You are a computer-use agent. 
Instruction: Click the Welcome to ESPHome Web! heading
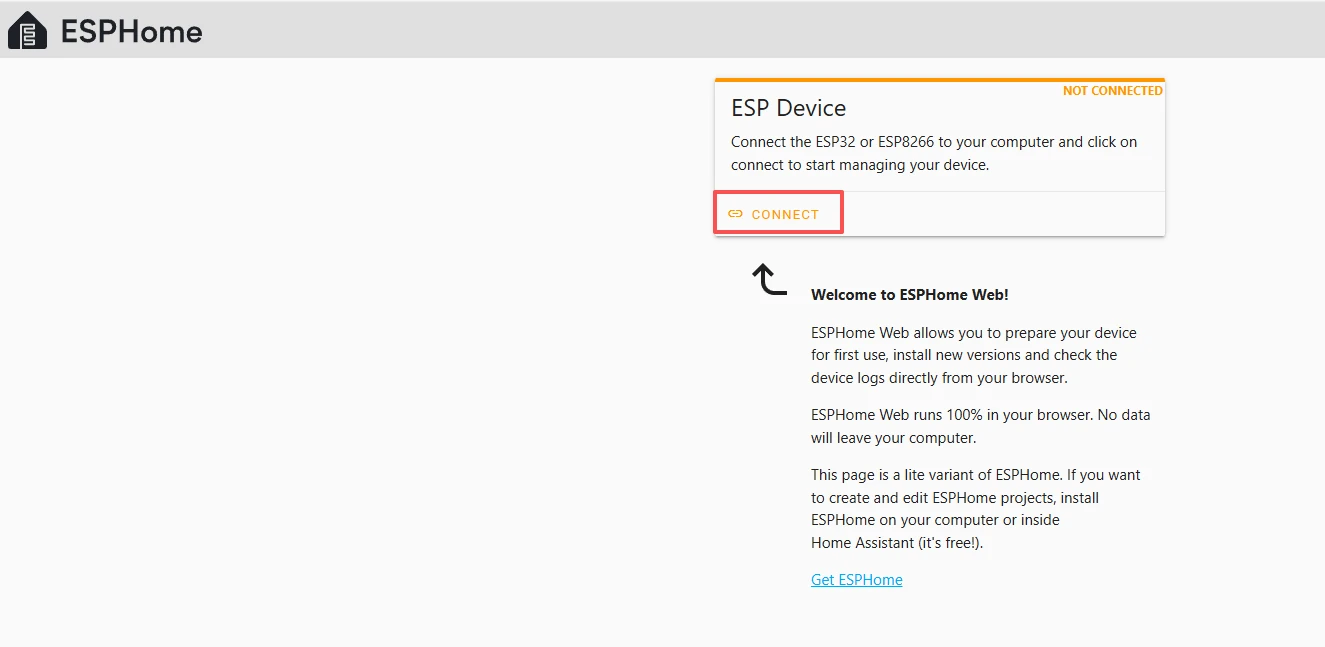point(910,295)
